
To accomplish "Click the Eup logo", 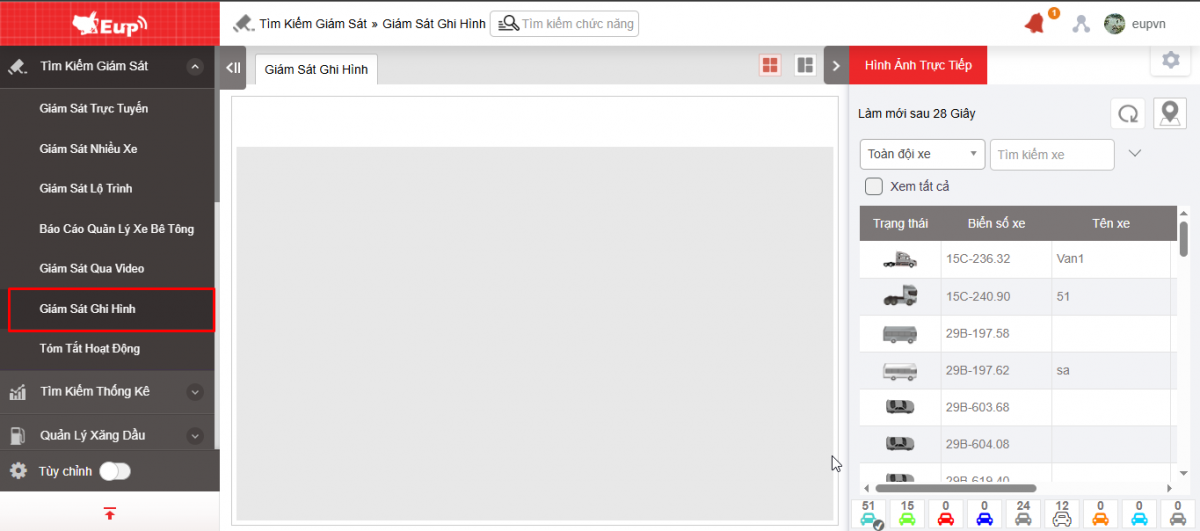I will pos(111,24).
